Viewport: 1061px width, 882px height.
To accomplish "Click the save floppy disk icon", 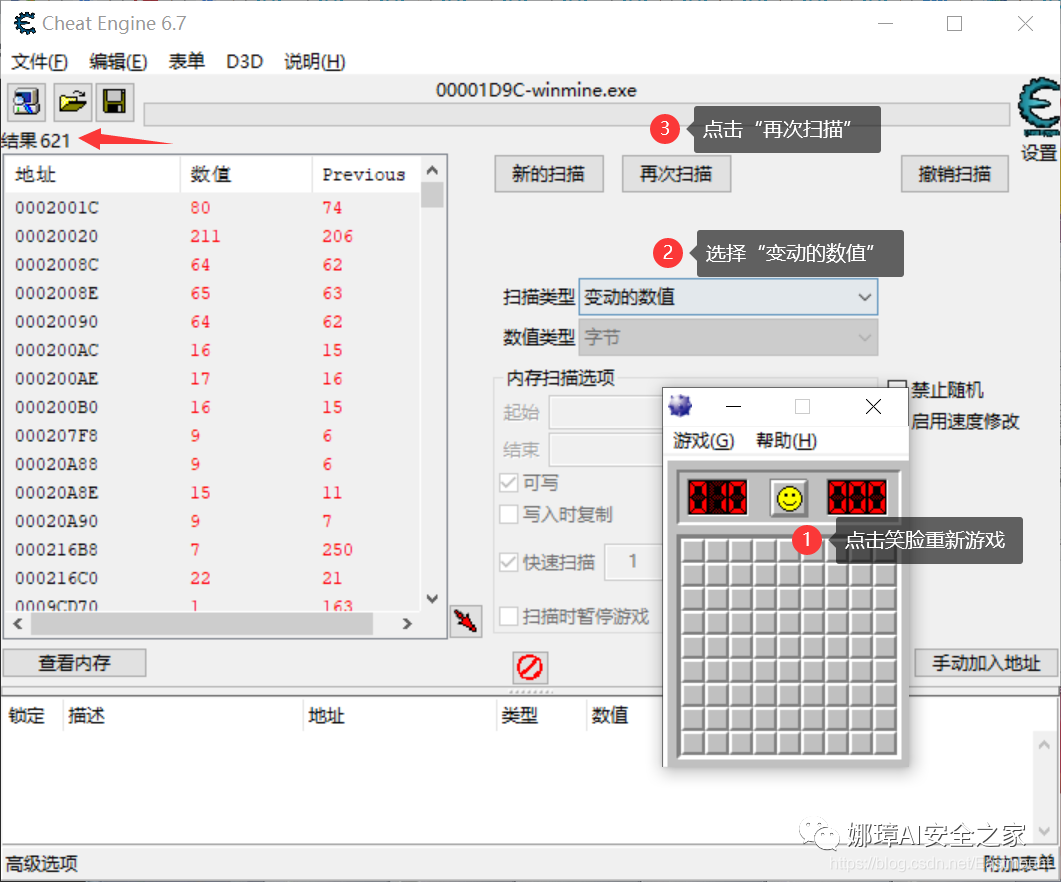I will 114,102.
